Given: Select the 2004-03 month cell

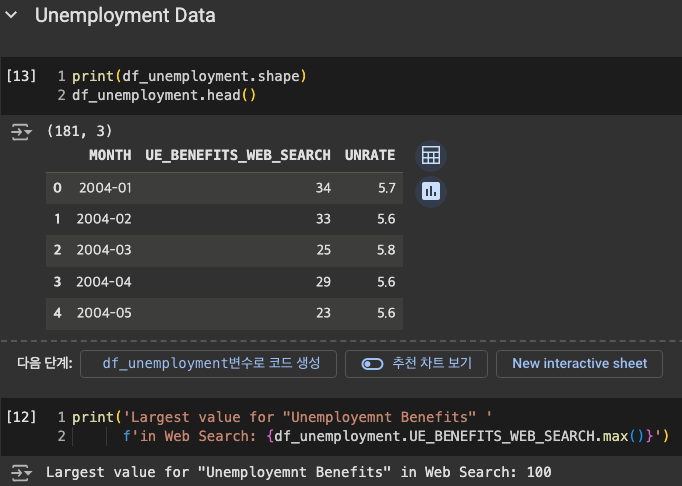Looking at the screenshot, I should click(x=104, y=250).
